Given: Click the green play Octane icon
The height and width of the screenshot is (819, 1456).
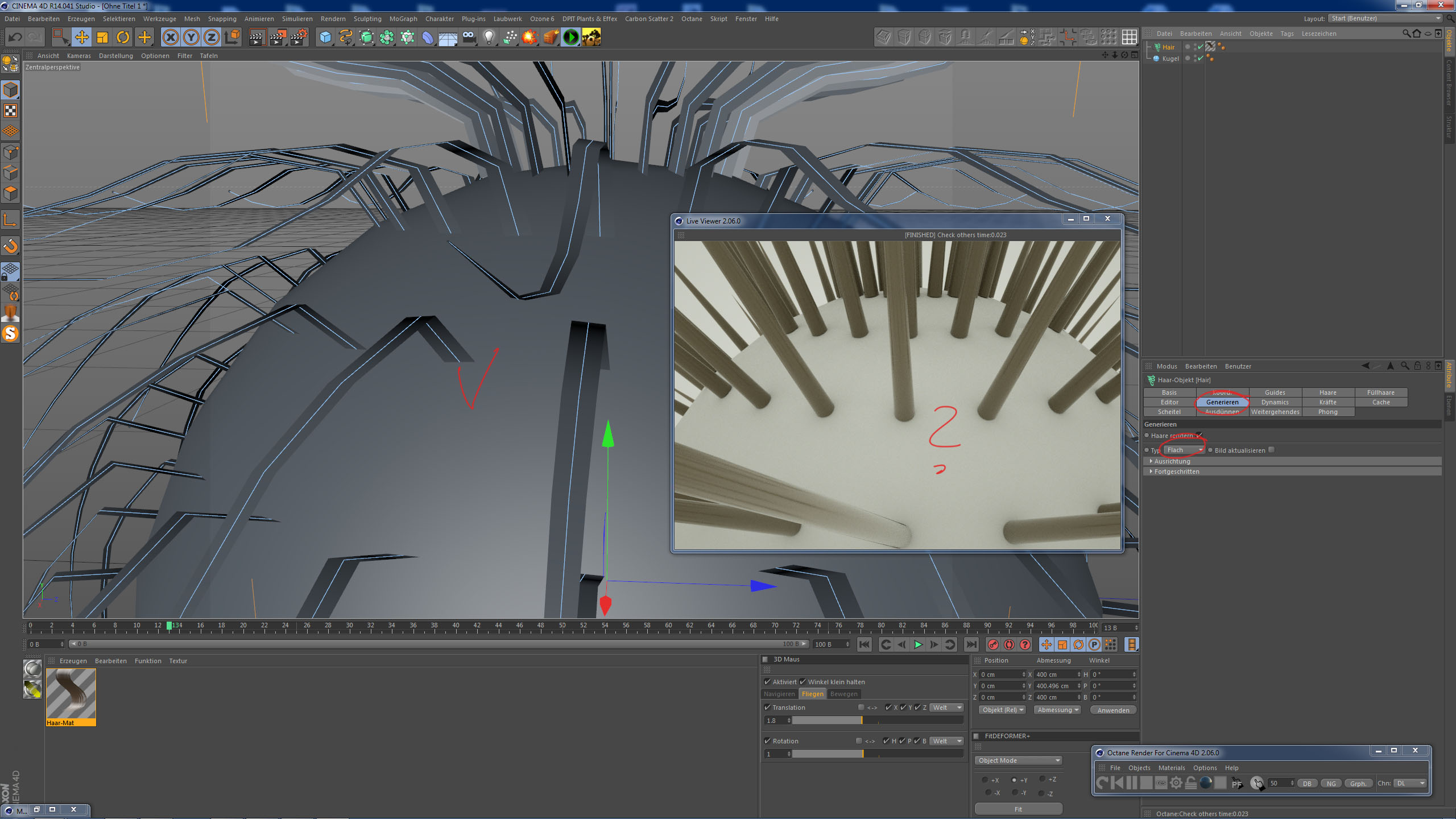Looking at the screenshot, I should point(571,38).
